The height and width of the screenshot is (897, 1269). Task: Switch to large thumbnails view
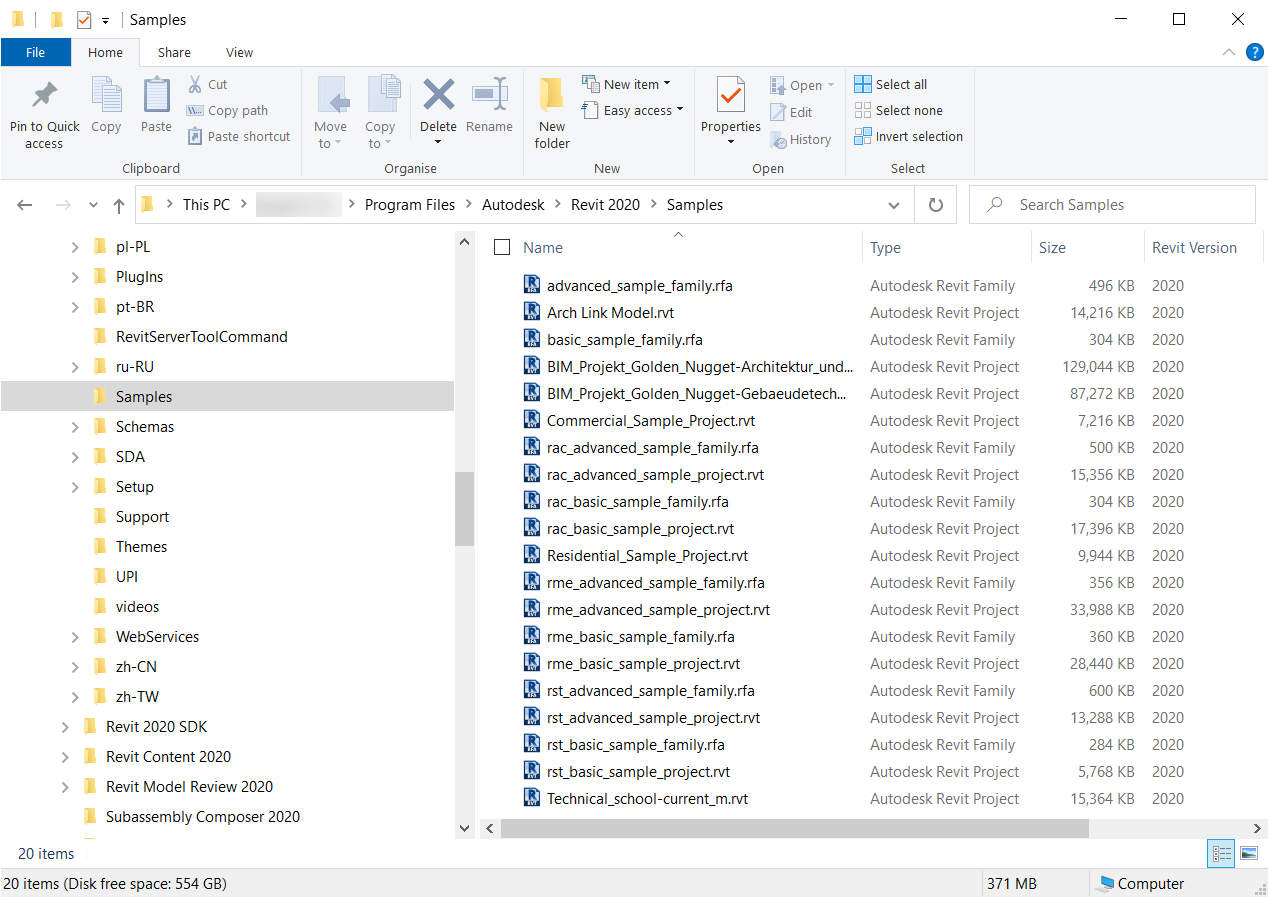(1248, 853)
